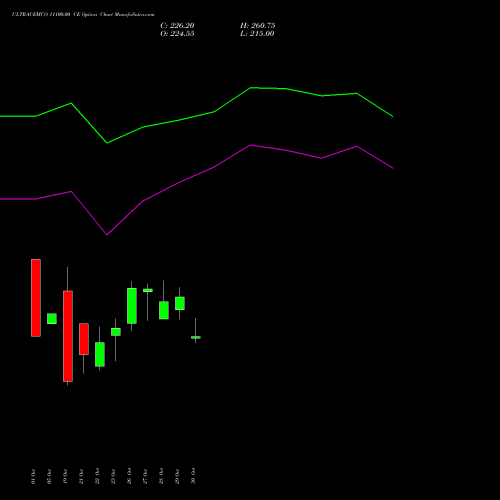
Task: Click the low price value L: 215.00
Action: click(257, 33)
